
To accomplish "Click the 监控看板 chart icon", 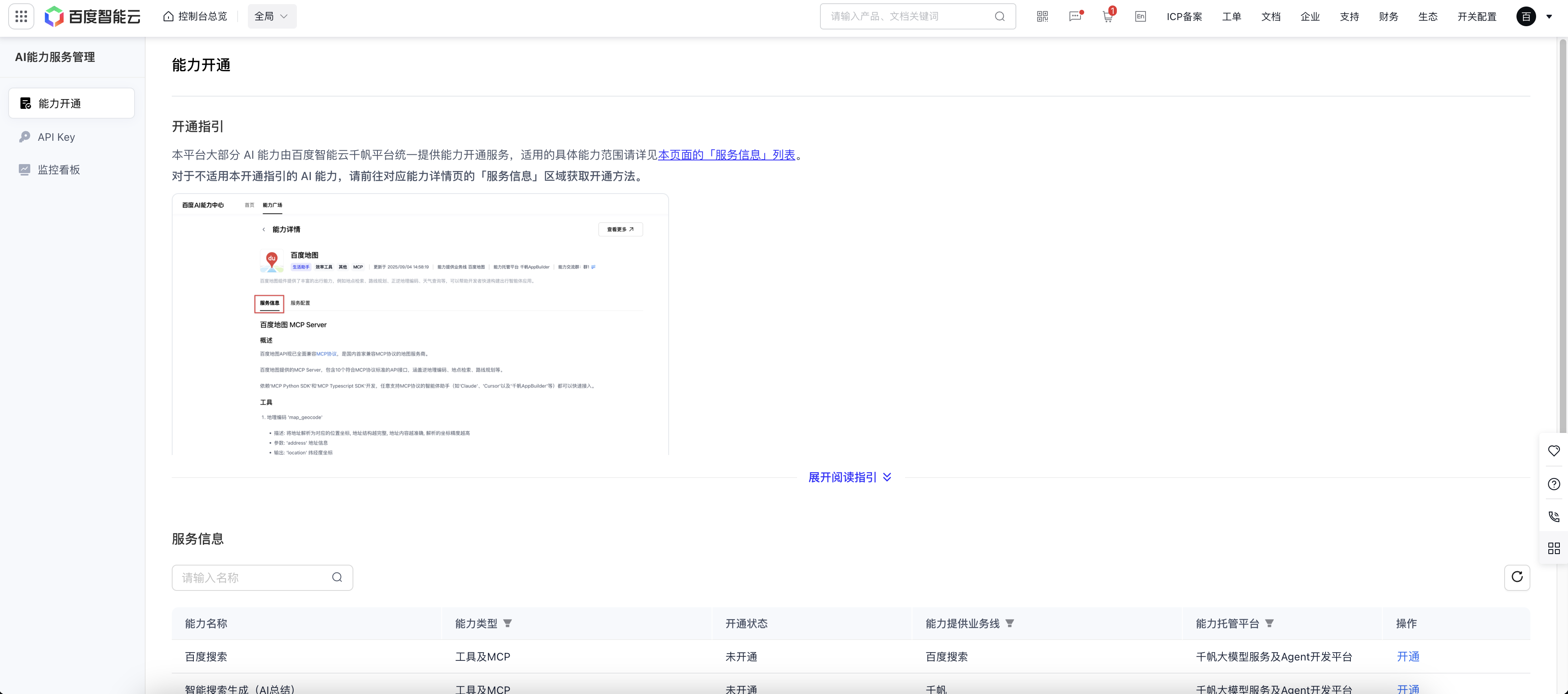I will click(x=25, y=169).
